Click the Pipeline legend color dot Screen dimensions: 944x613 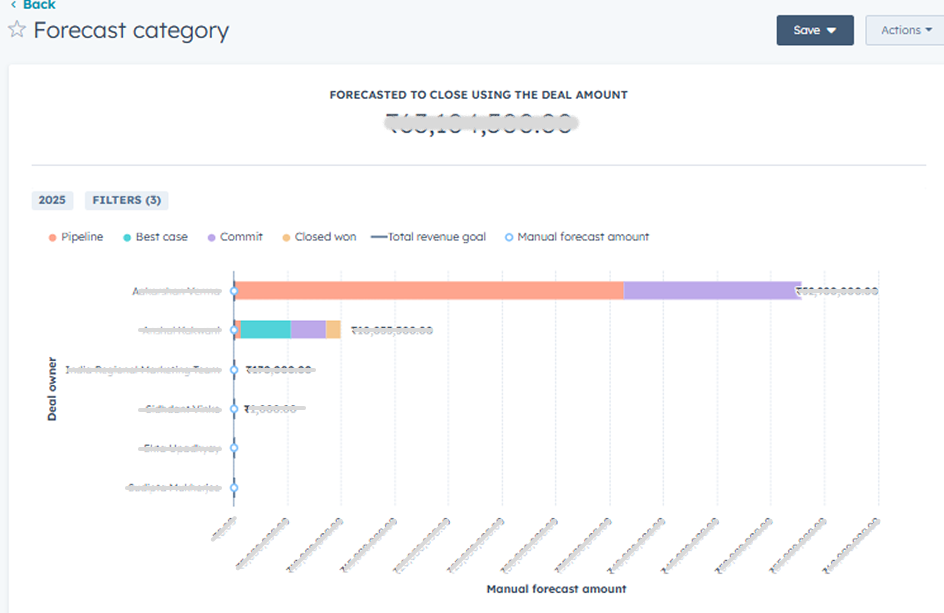51,237
